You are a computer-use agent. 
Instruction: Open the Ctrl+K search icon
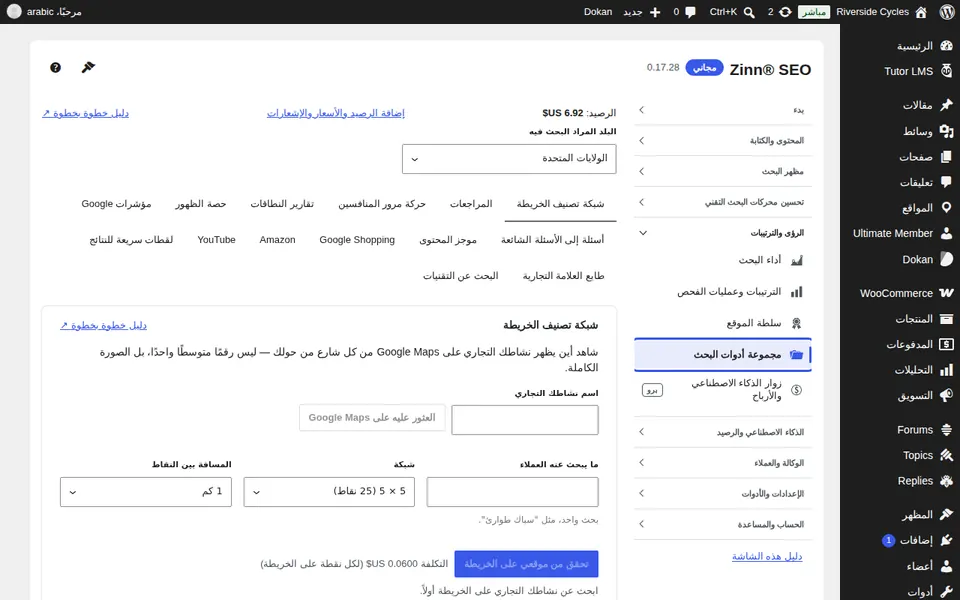click(749, 12)
